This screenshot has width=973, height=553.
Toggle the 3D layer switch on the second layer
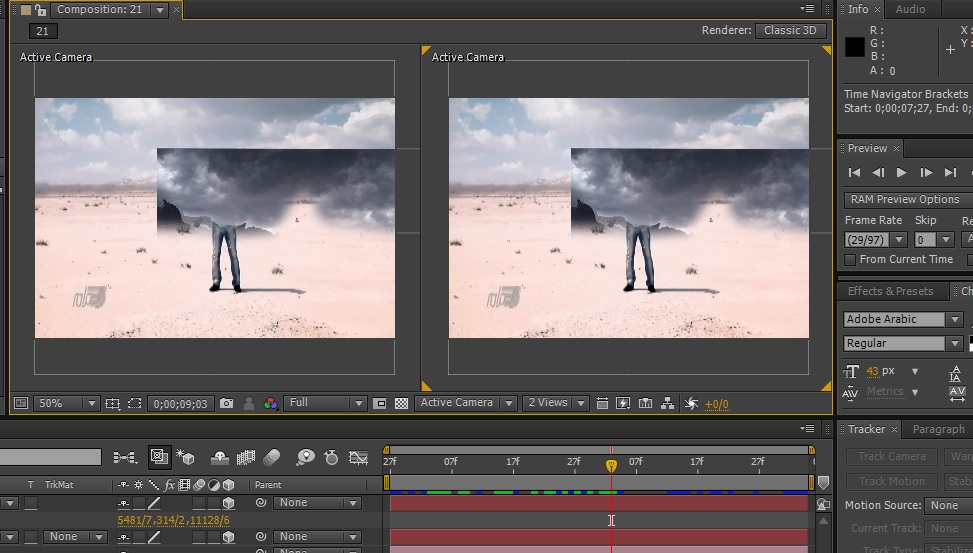pos(228,537)
